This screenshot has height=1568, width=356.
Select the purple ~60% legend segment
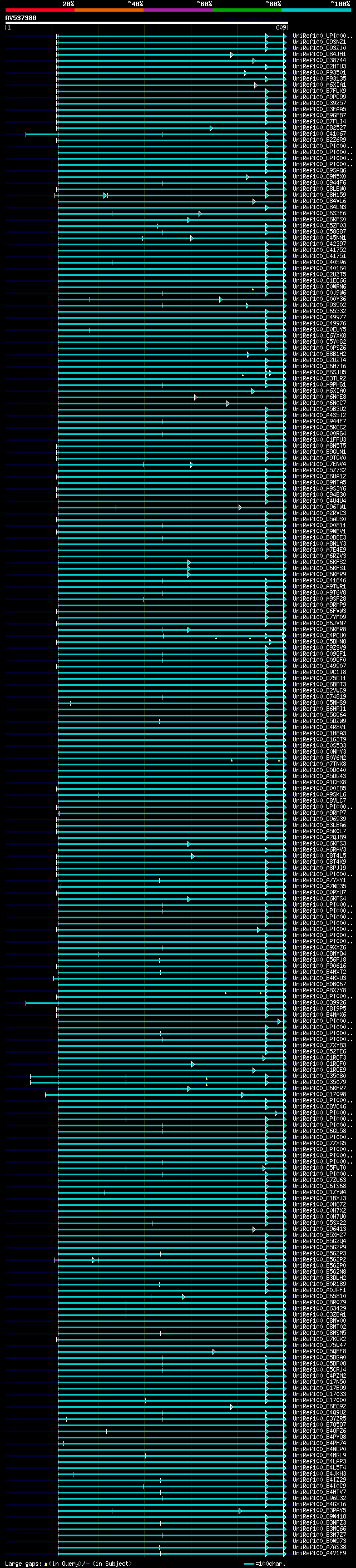179,10
